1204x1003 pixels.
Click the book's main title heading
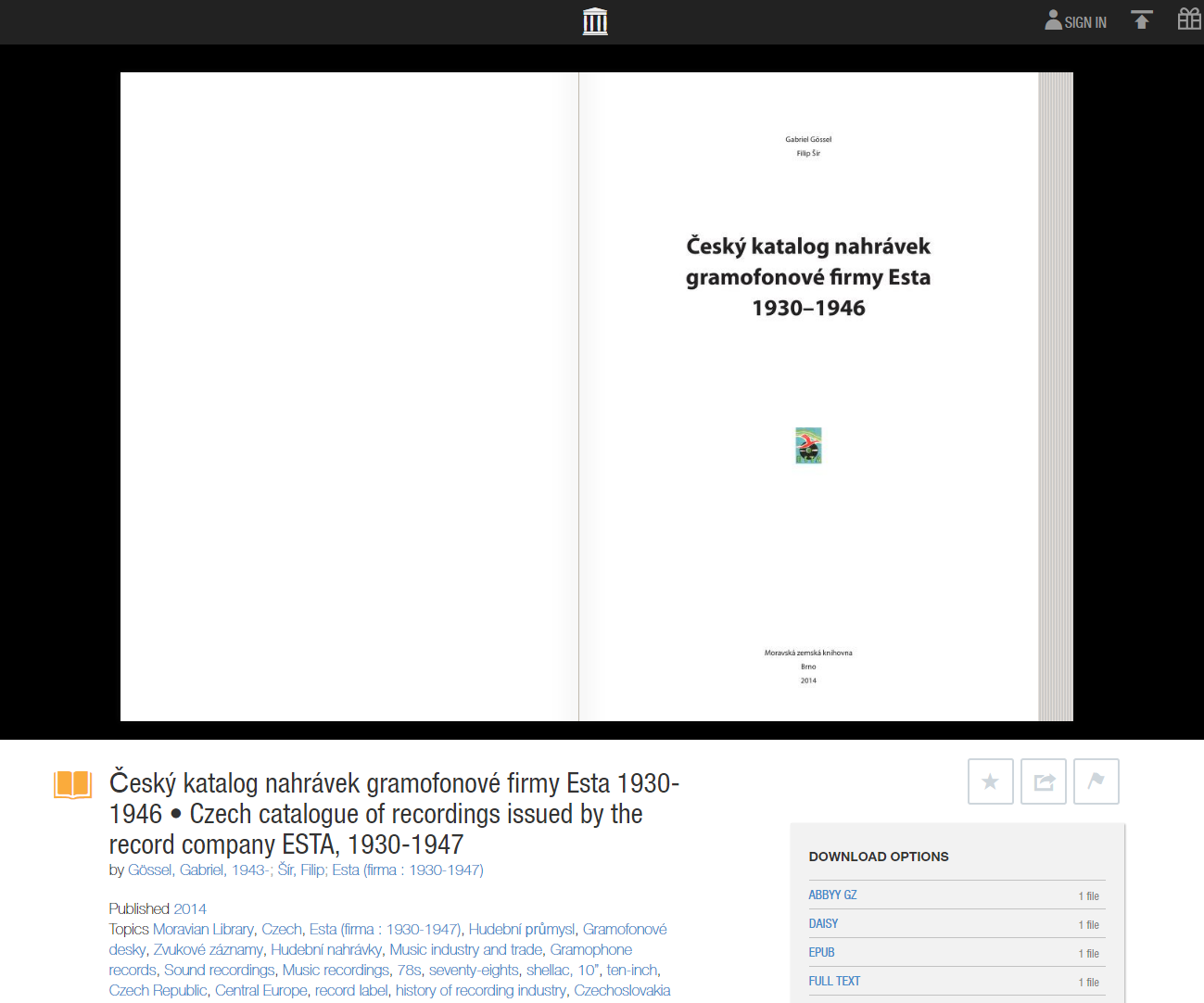tap(395, 814)
